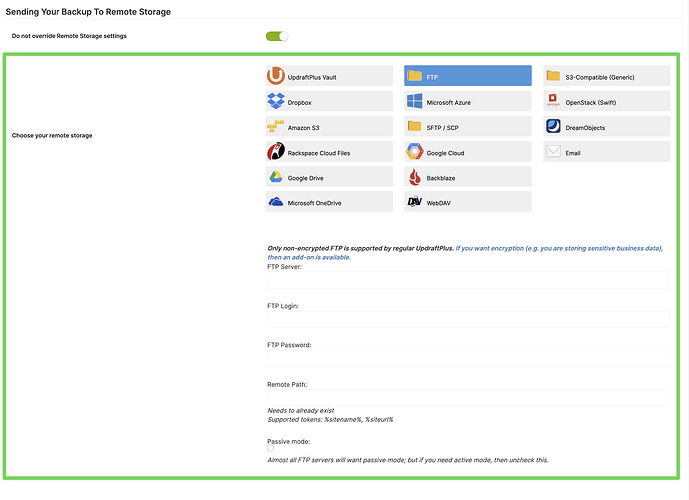
Task: Click the Google Drive triangle icon
Action: 276,177
